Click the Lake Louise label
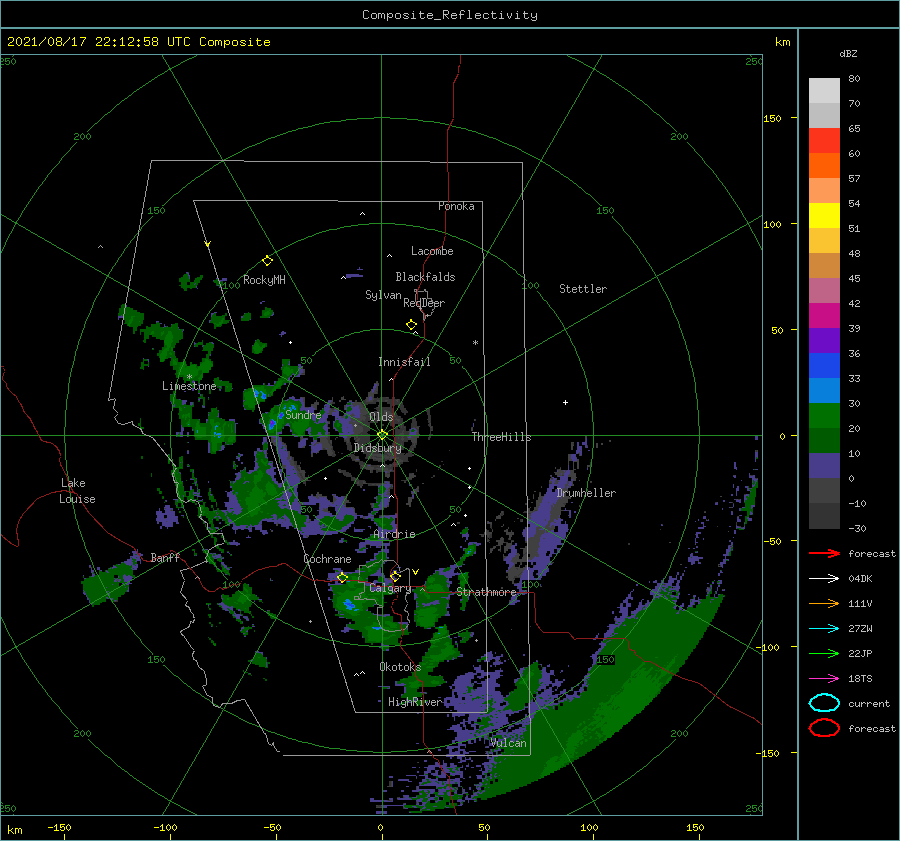Screen dimensions: 900x841 point(77,491)
